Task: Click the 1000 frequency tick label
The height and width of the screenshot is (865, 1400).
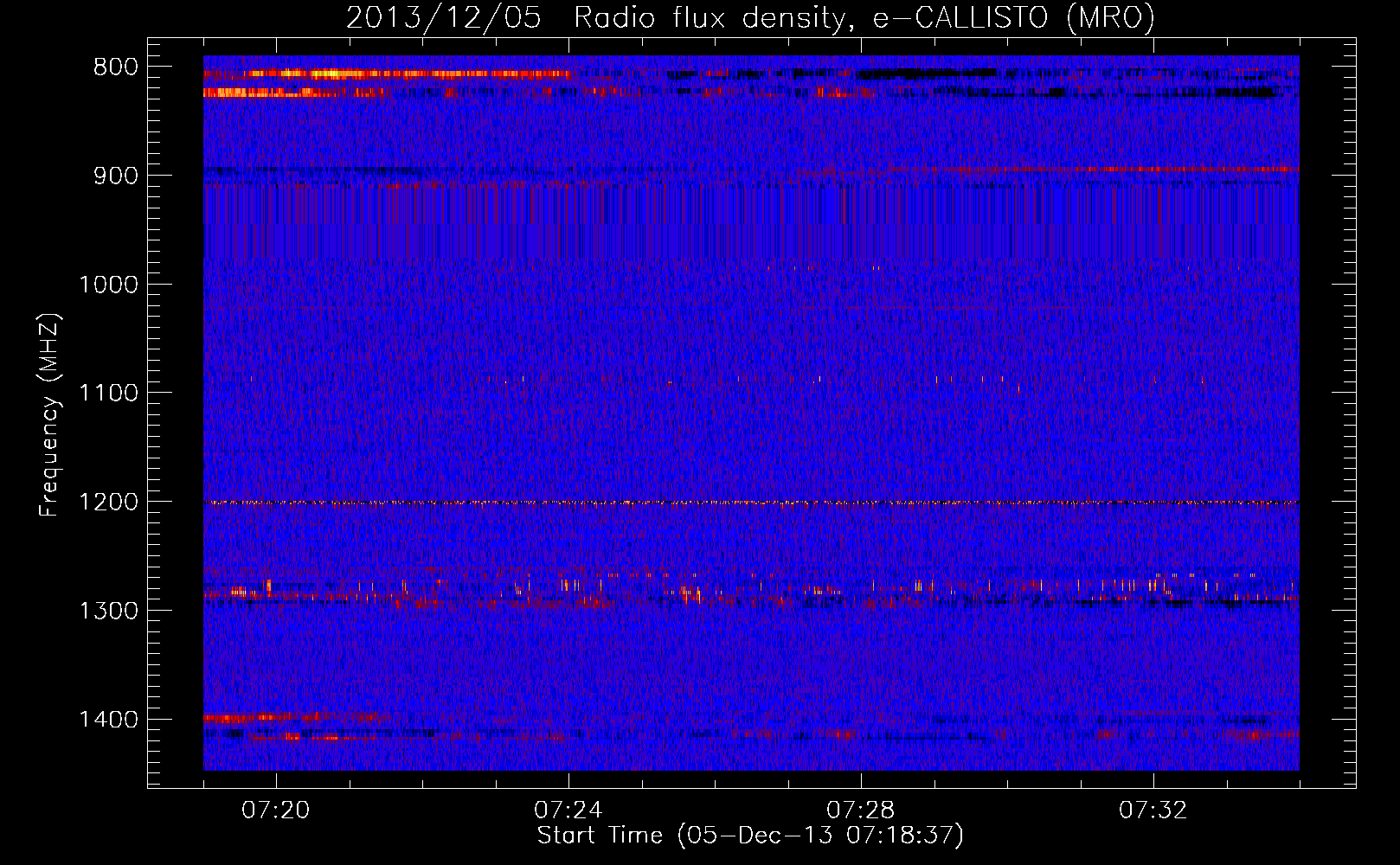Action: click(108, 285)
